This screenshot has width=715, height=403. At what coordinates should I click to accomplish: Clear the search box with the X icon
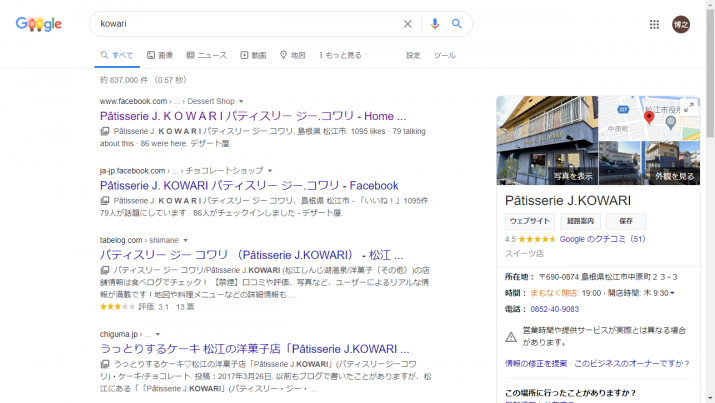pos(407,24)
